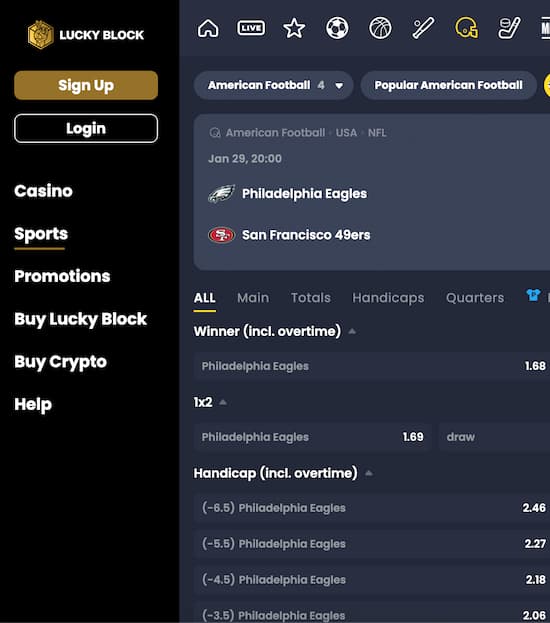Click the Sign Up button
The width and height of the screenshot is (550, 623).
click(x=86, y=85)
